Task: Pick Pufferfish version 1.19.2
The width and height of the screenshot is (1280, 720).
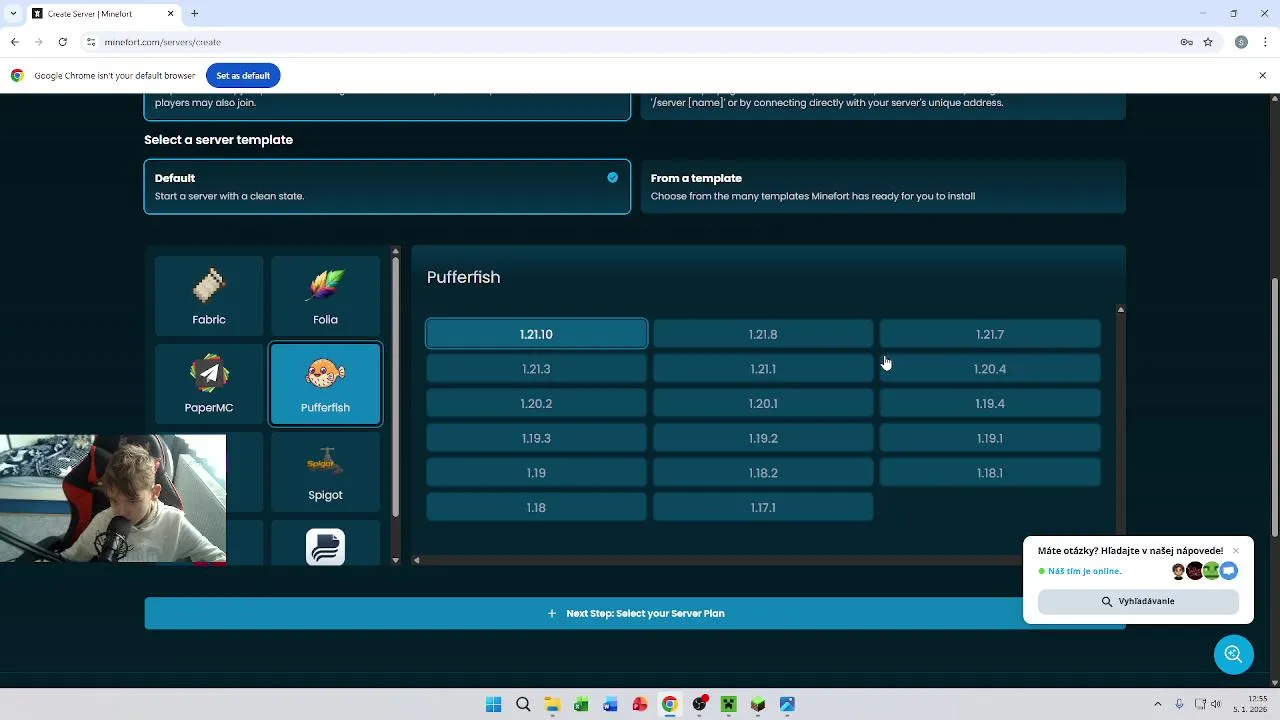Action: 763,438
